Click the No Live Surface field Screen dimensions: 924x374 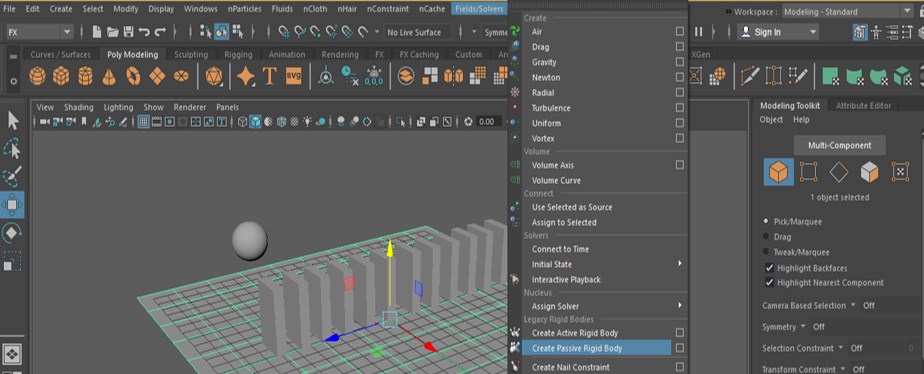pyautogui.click(x=417, y=32)
